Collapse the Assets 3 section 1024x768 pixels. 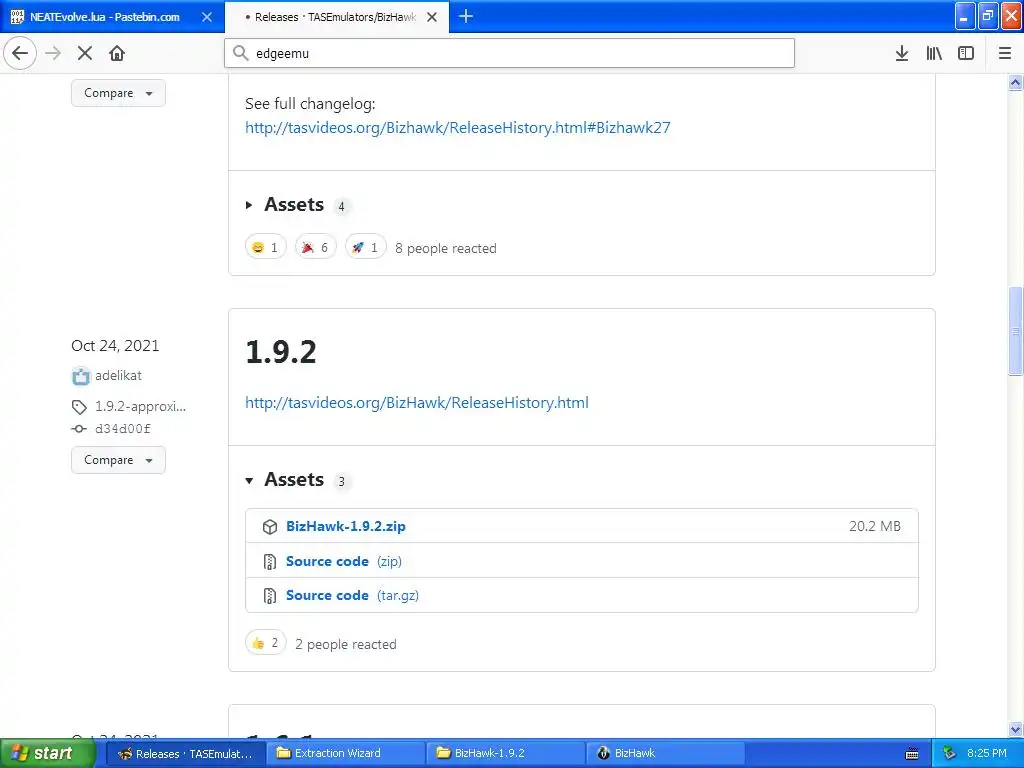point(294,479)
